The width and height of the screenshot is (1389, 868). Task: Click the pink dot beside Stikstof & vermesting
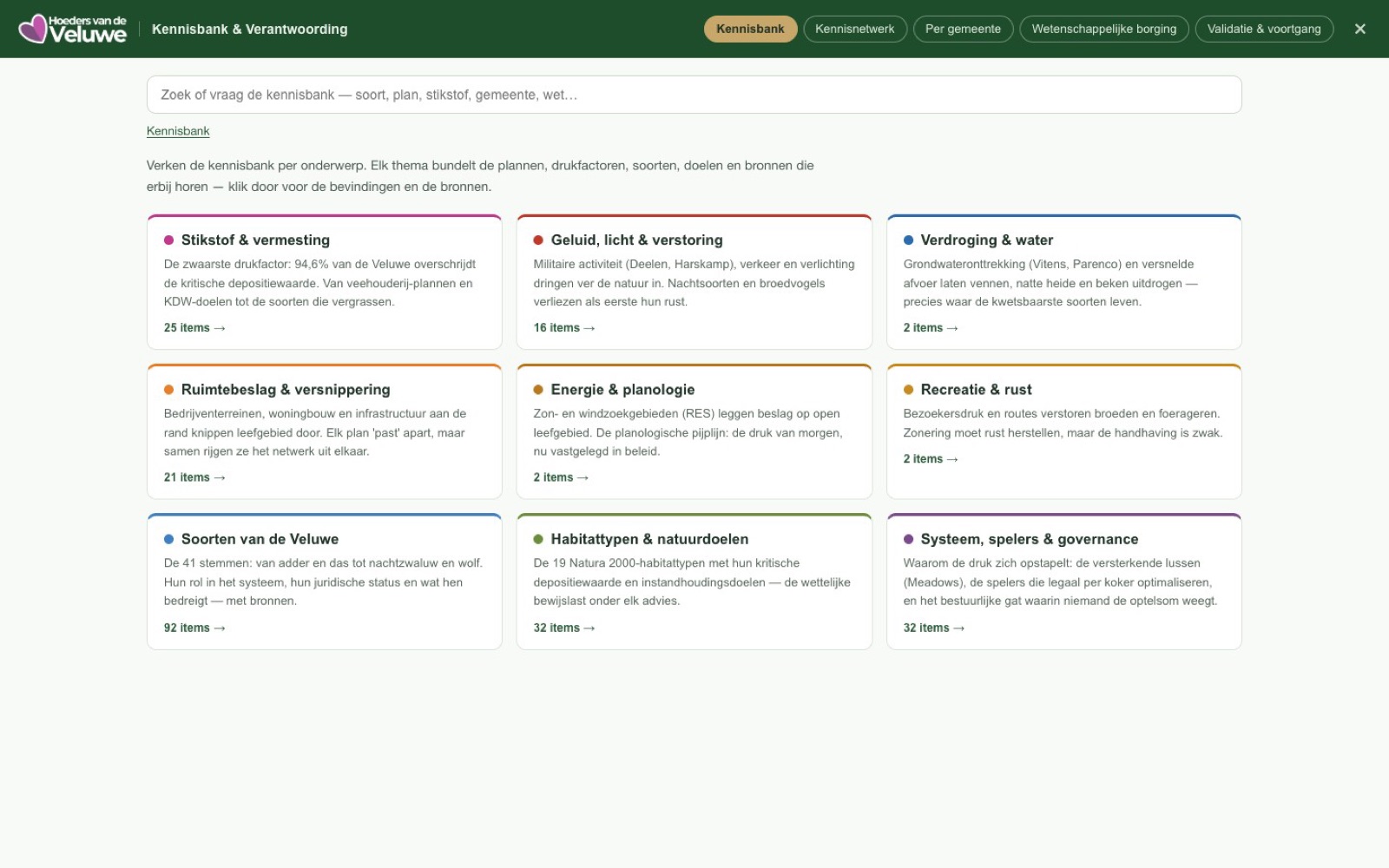(x=169, y=240)
